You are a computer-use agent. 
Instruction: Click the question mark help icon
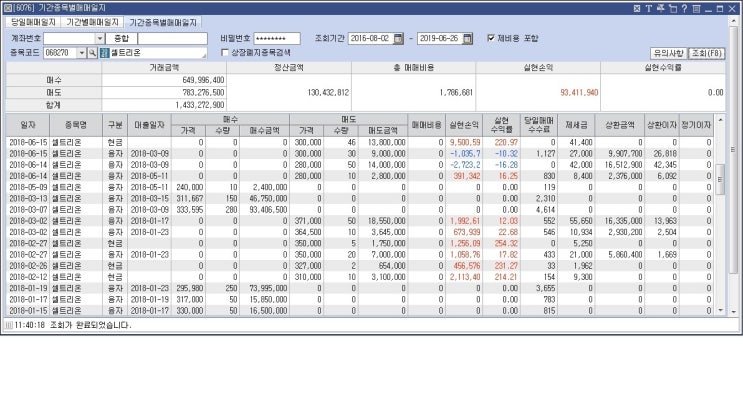[x=684, y=9]
